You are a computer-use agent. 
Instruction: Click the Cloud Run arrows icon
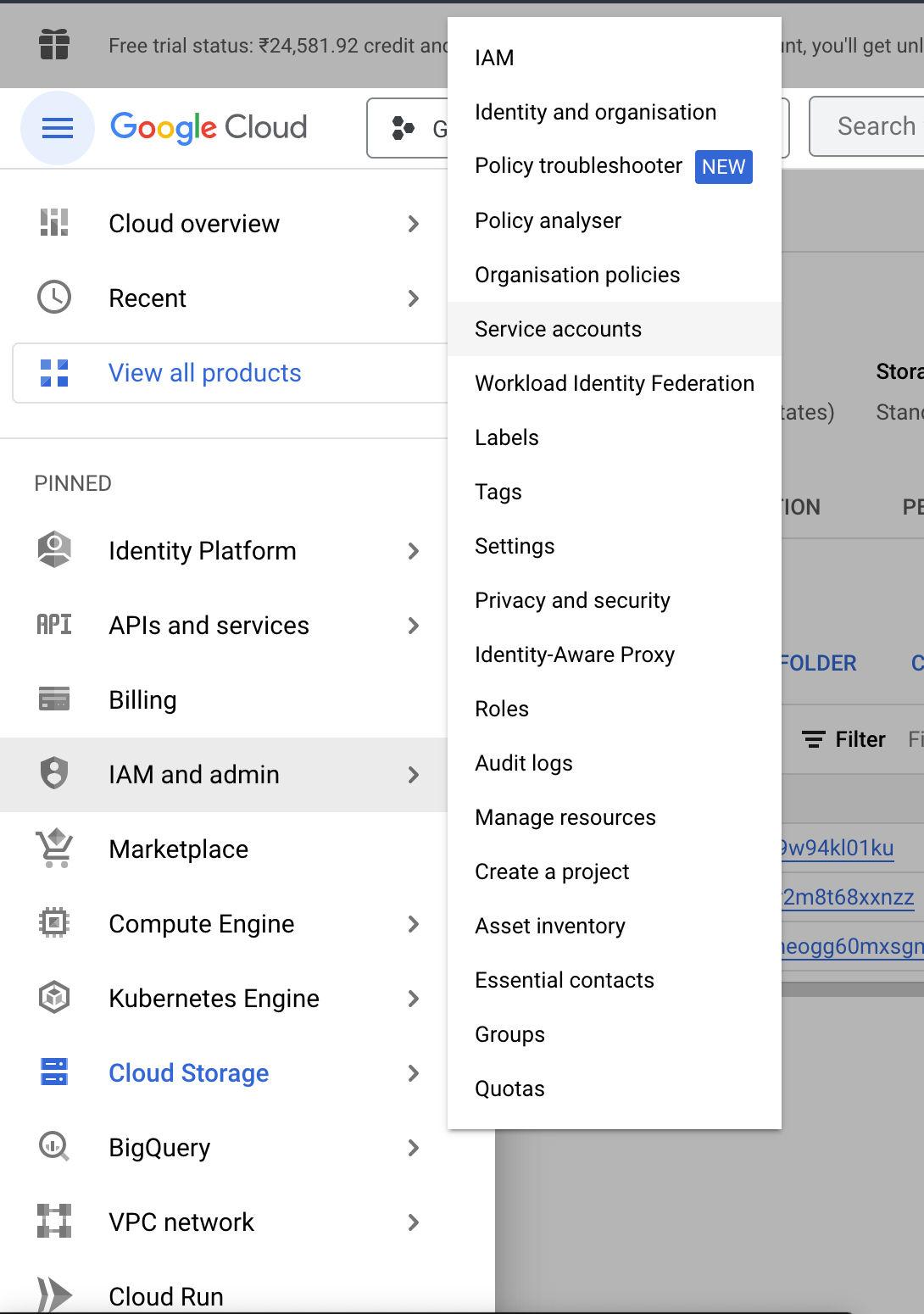click(54, 1295)
